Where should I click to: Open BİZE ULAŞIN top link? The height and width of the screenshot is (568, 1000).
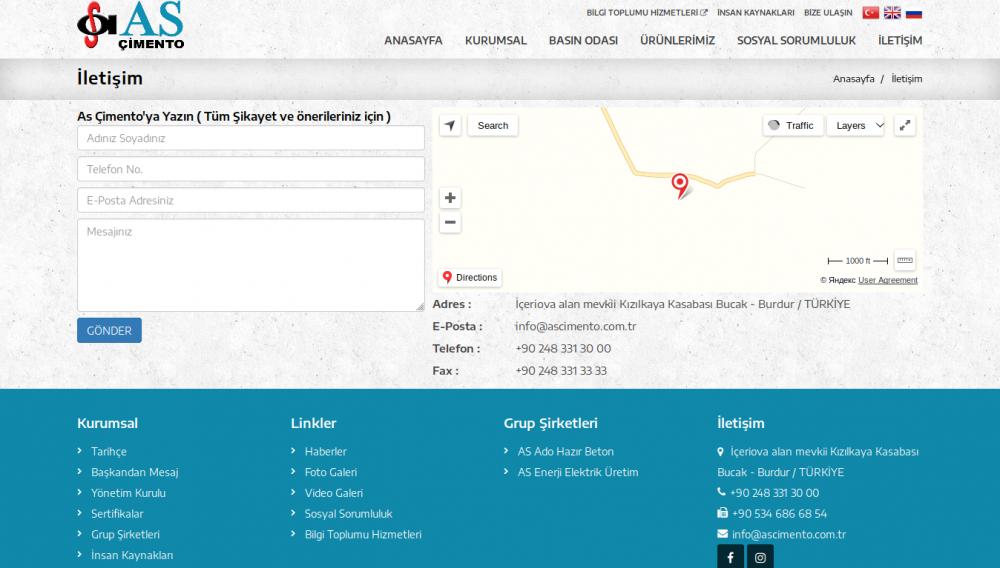(828, 13)
